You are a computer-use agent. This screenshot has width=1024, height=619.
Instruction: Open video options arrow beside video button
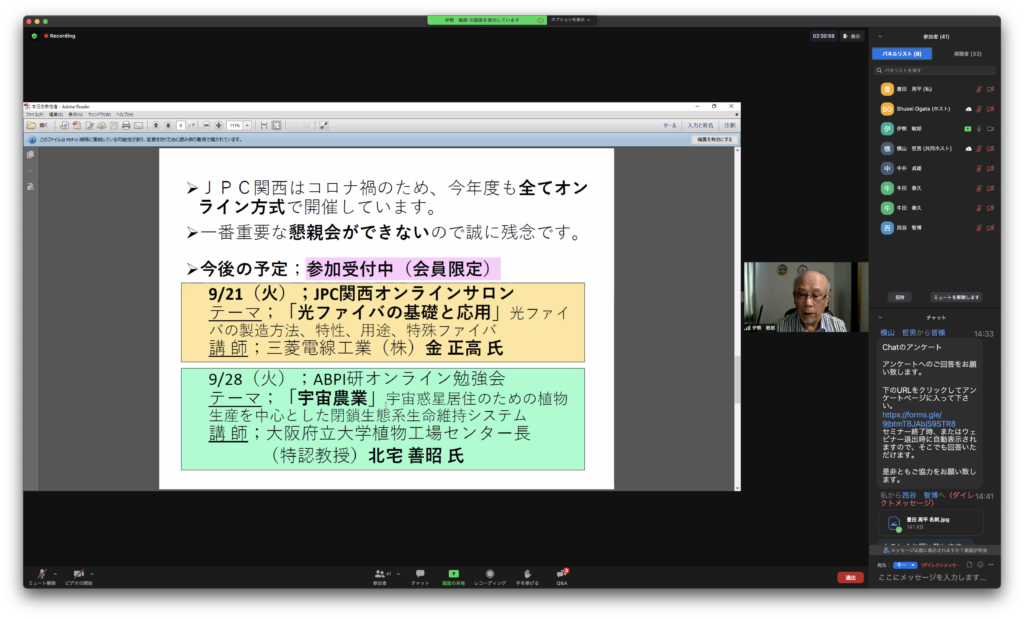(92, 574)
